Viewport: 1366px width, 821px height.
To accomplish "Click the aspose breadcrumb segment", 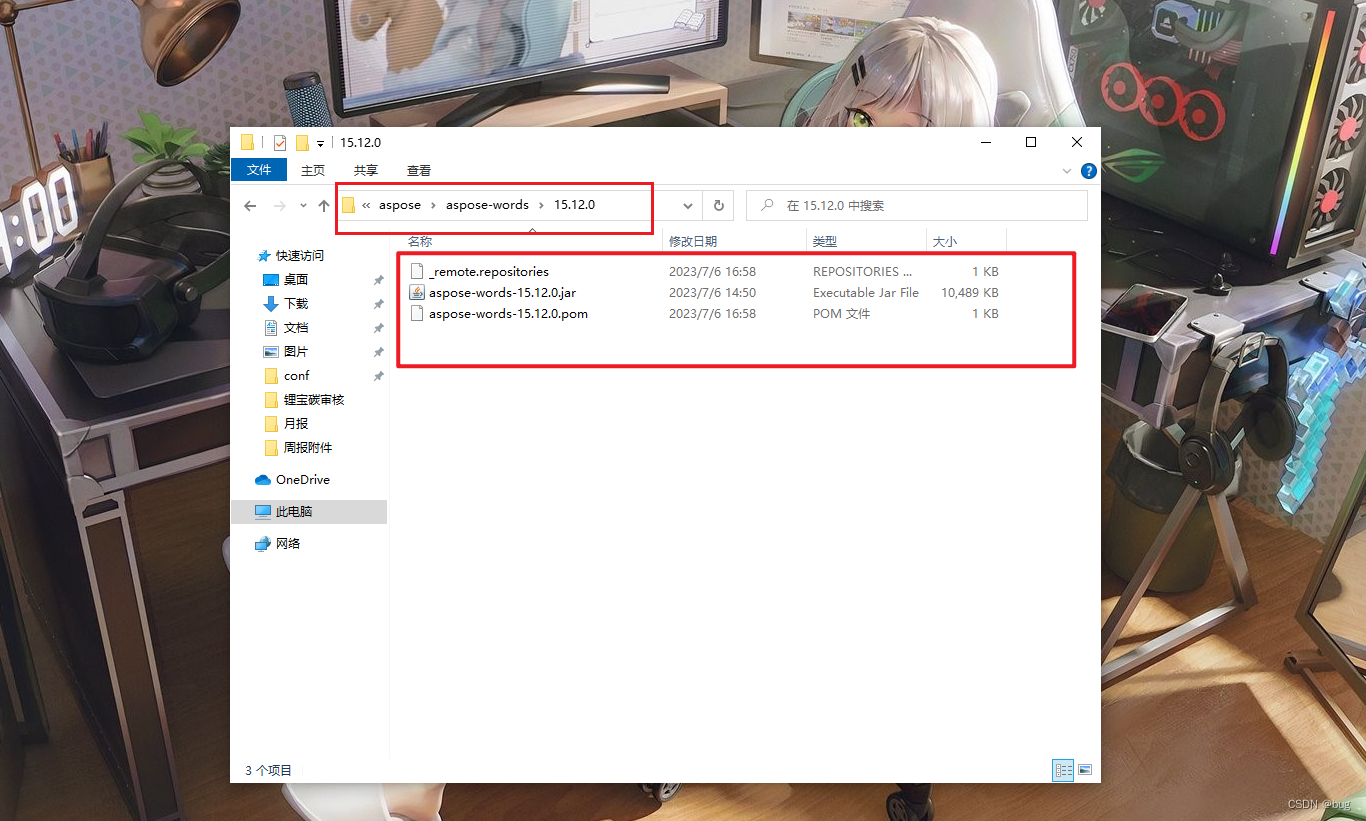I will tap(400, 205).
